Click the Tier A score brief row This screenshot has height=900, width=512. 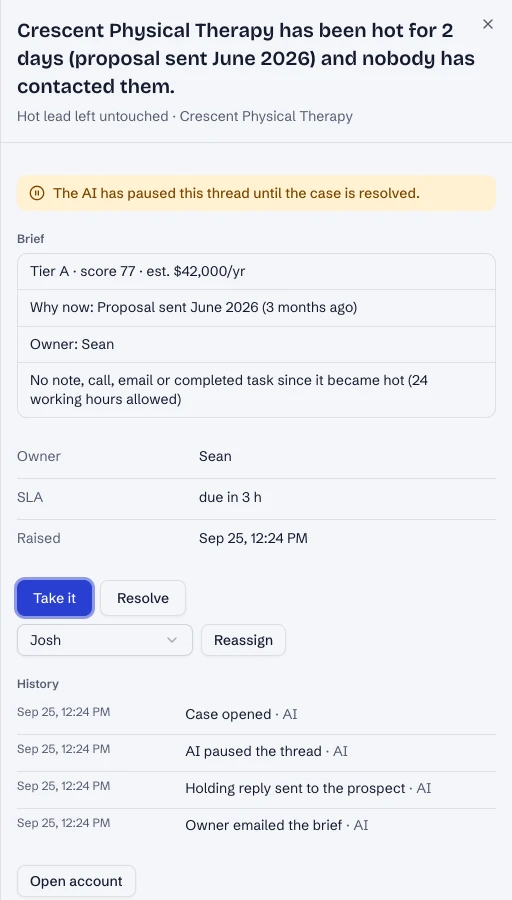point(256,271)
